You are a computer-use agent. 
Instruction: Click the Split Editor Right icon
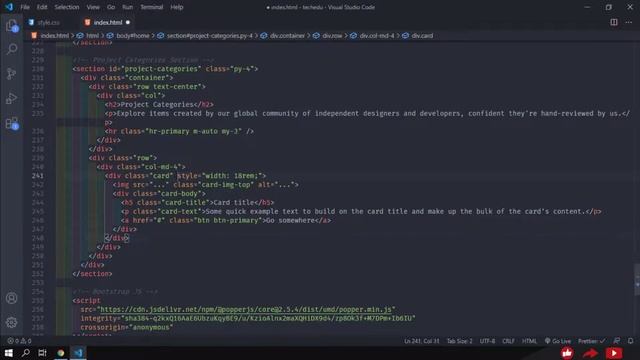pyautogui.click(x=613, y=22)
